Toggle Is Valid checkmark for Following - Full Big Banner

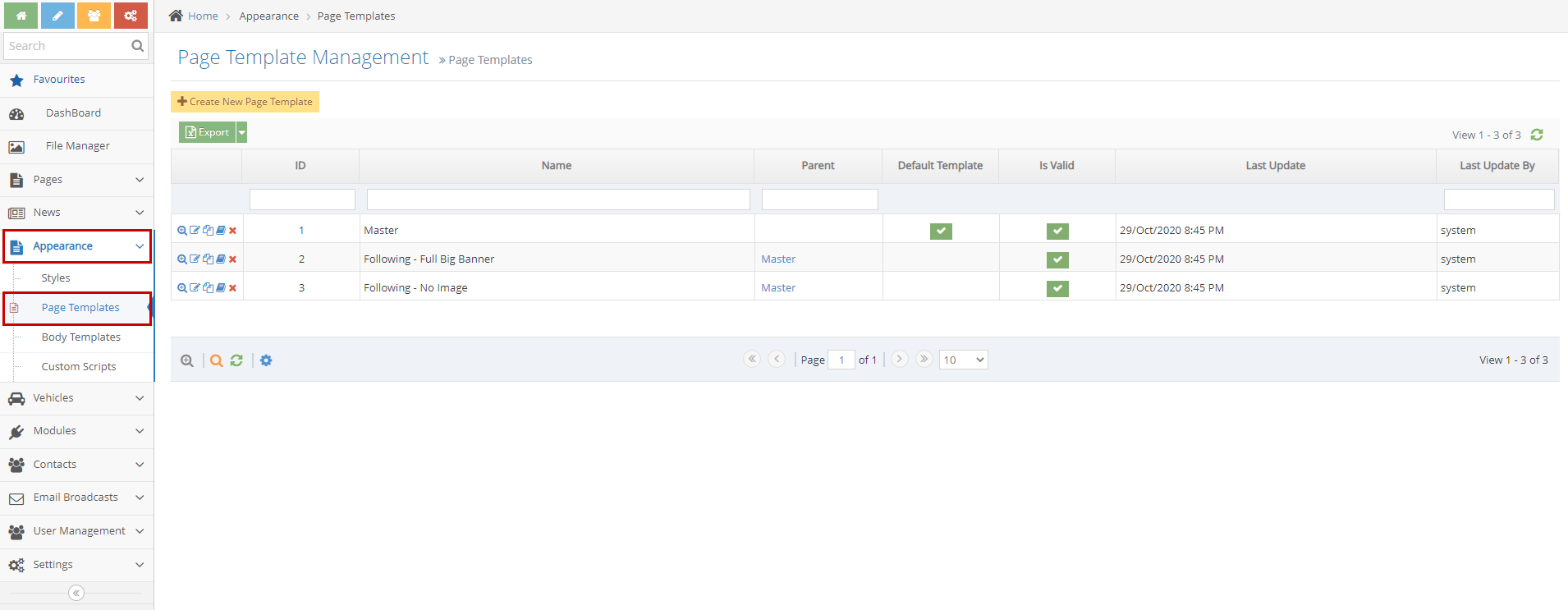point(1057,260)
